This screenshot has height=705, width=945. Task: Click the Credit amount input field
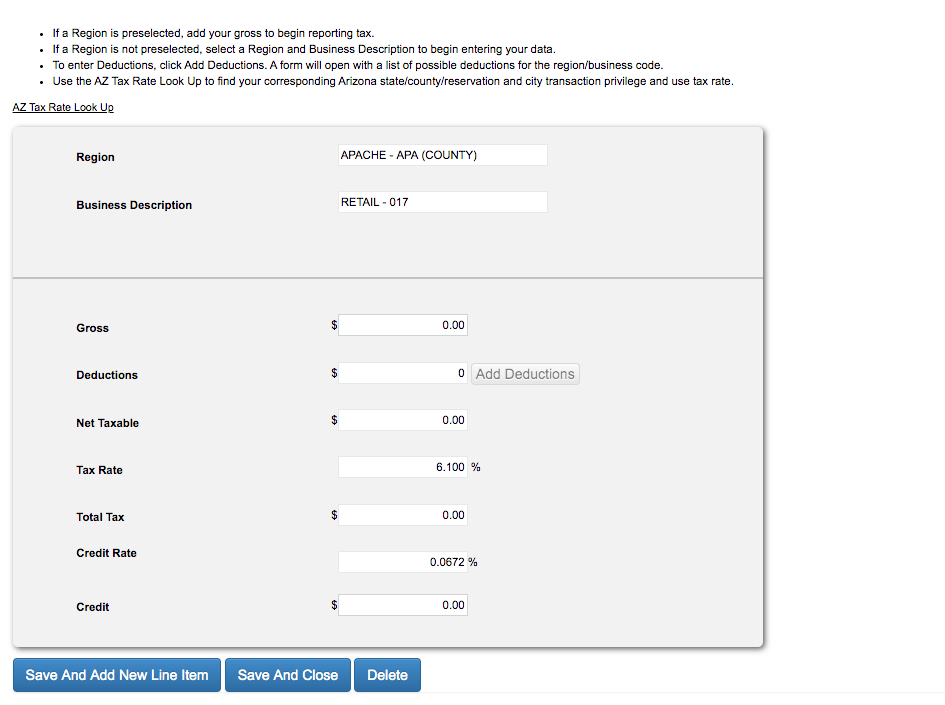[x=403, y=605]
